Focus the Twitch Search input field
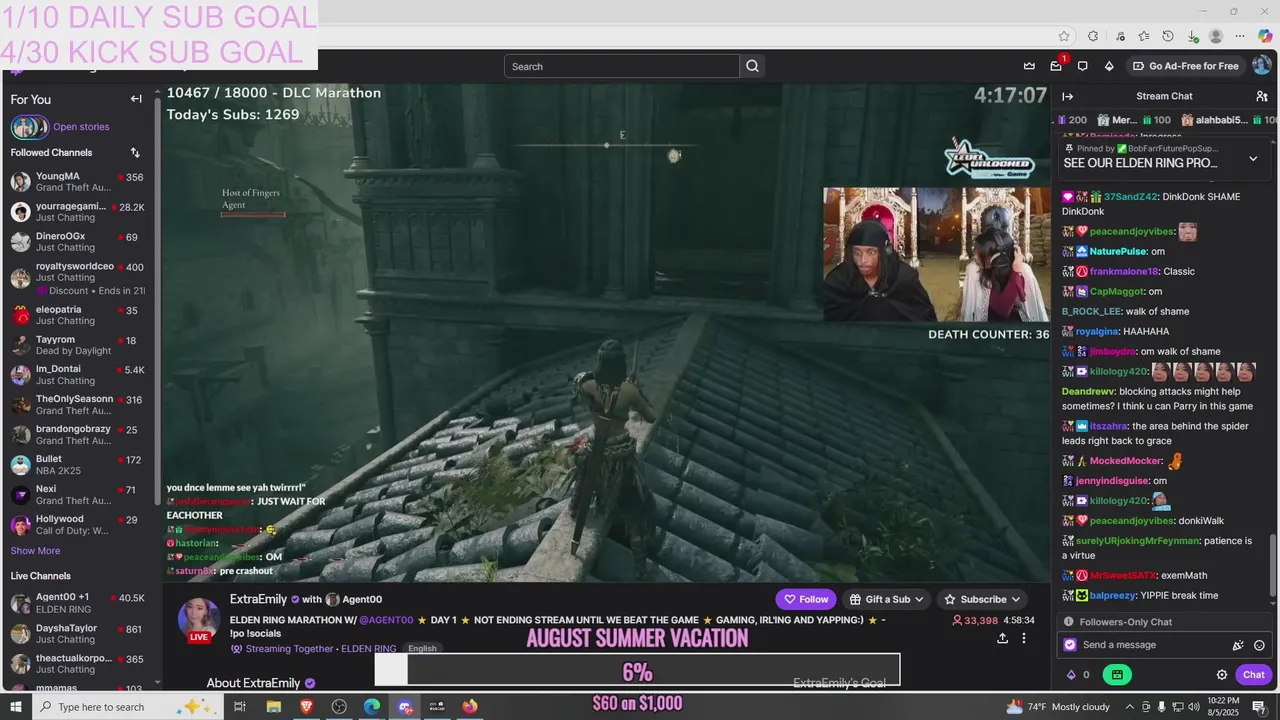The height and width of the screenshot is (720, 1280). click(622, 66)
